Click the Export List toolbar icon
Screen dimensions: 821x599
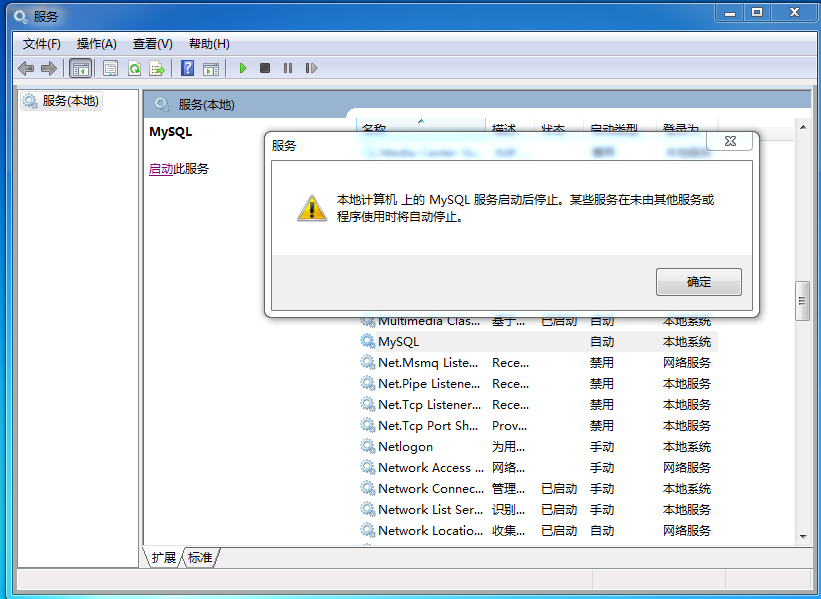pos(157,68)
